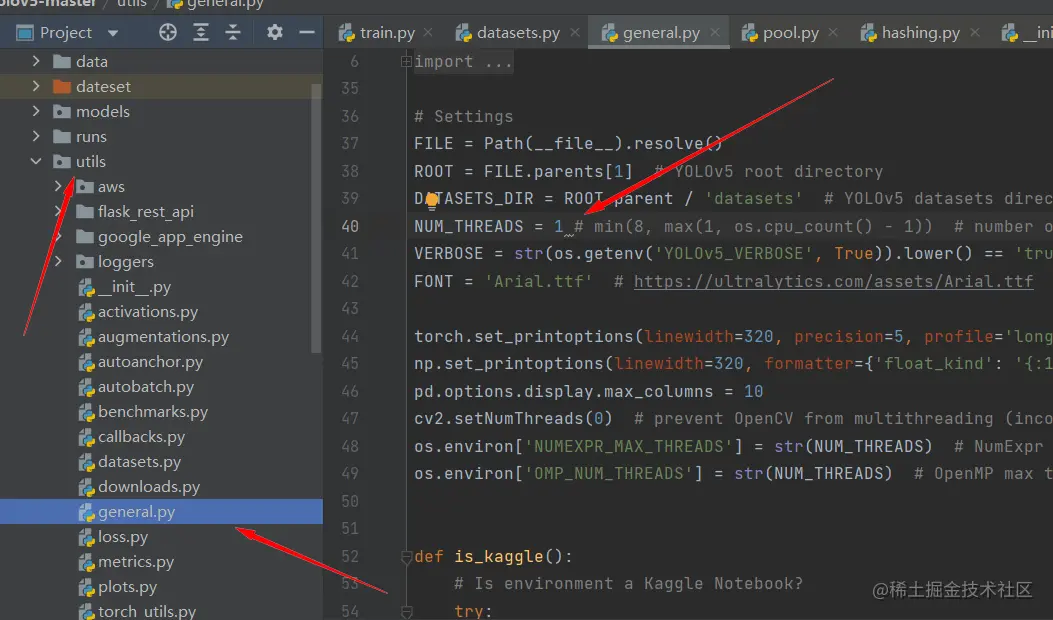Click the Expand All icon in Project panel
Image resolution: width=1053 pixels, height=620 pixels.
(x=201, y=32)
